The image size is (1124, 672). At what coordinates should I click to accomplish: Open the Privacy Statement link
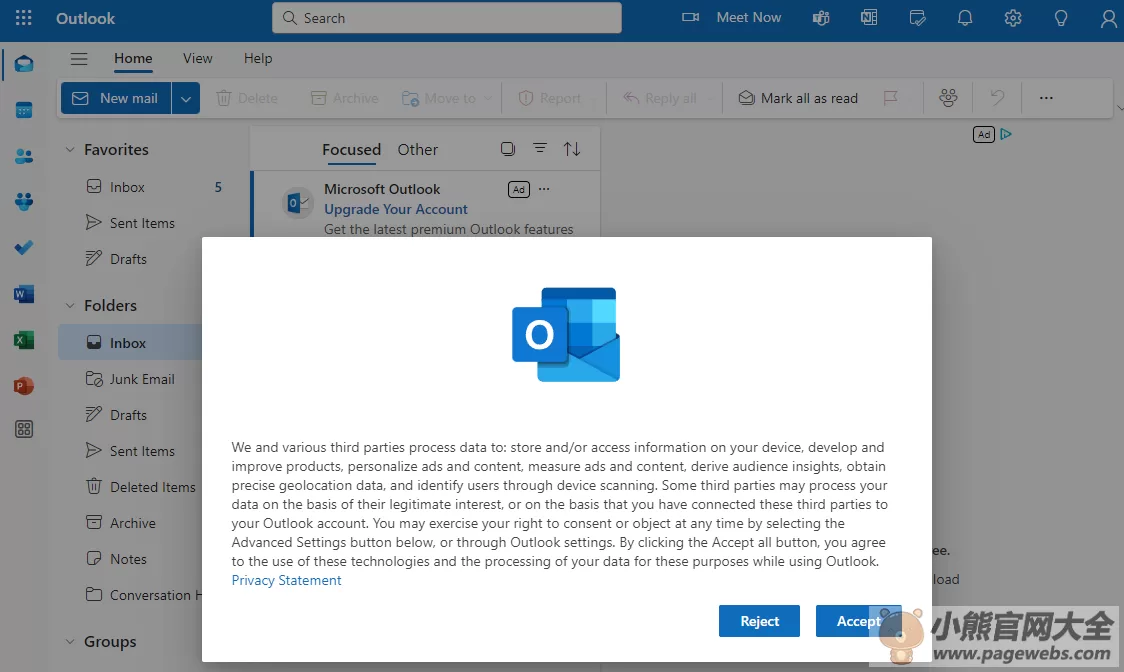pyautogui.click(x=286, y=580)
